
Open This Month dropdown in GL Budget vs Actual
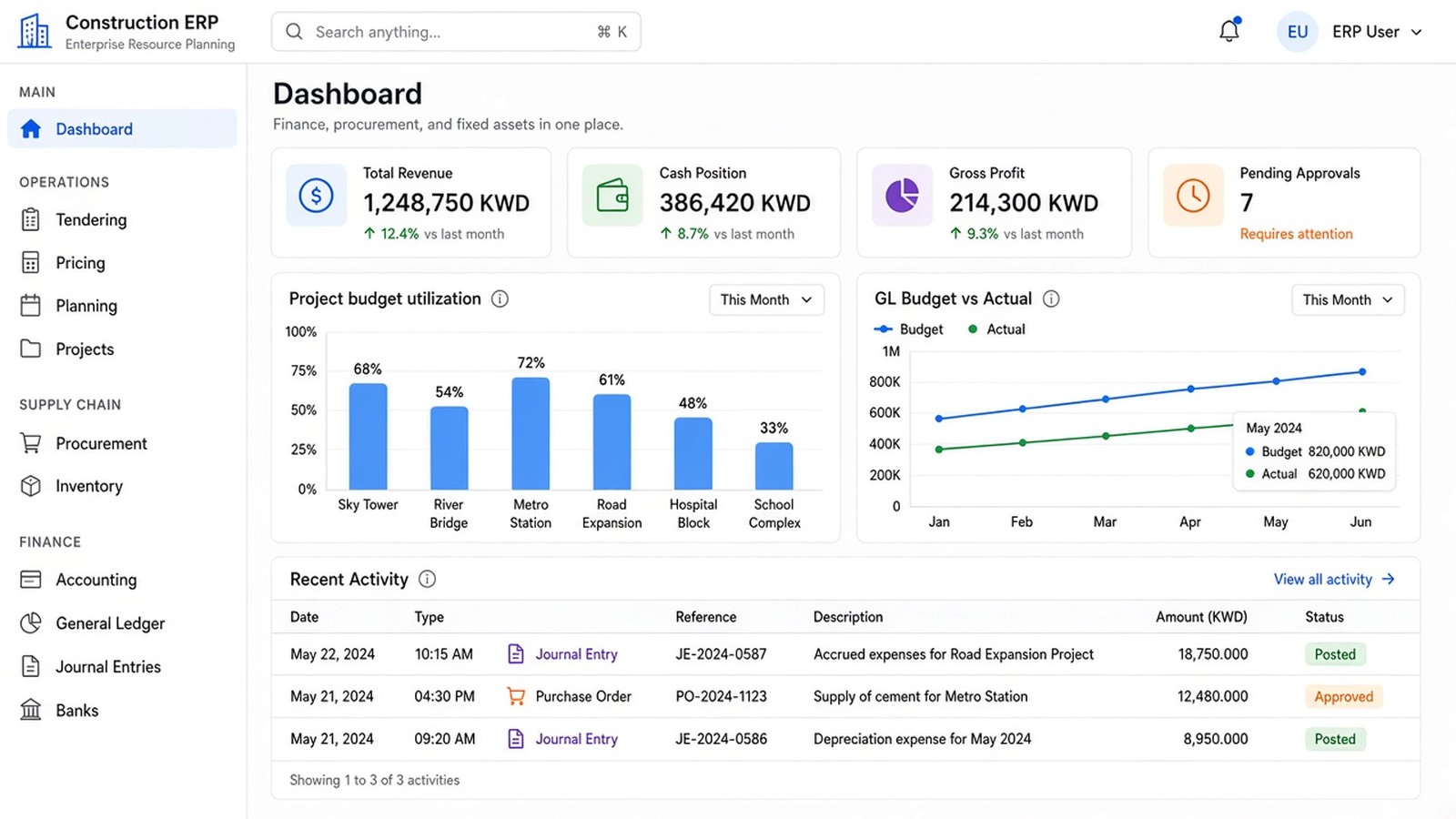point(1348,299)
